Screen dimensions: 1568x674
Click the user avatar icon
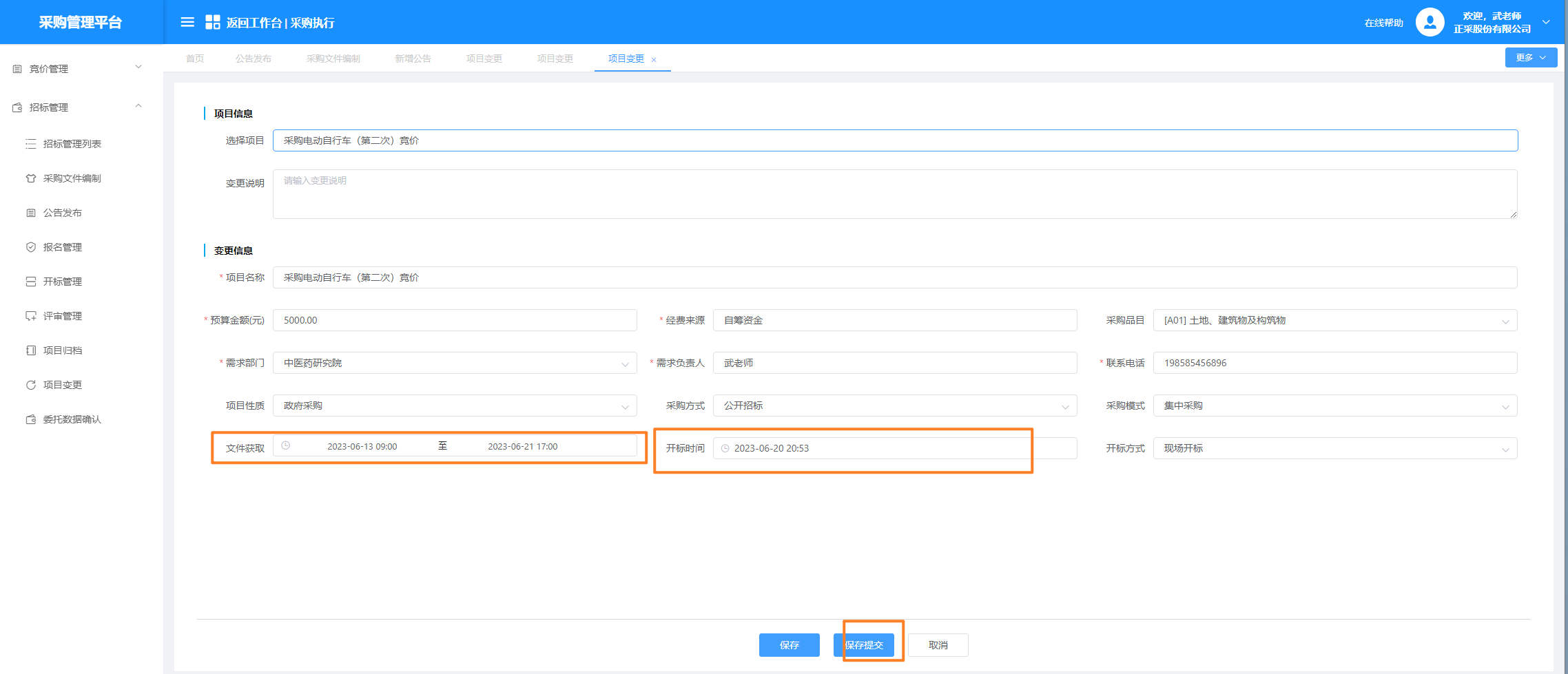click(1430, 23)
